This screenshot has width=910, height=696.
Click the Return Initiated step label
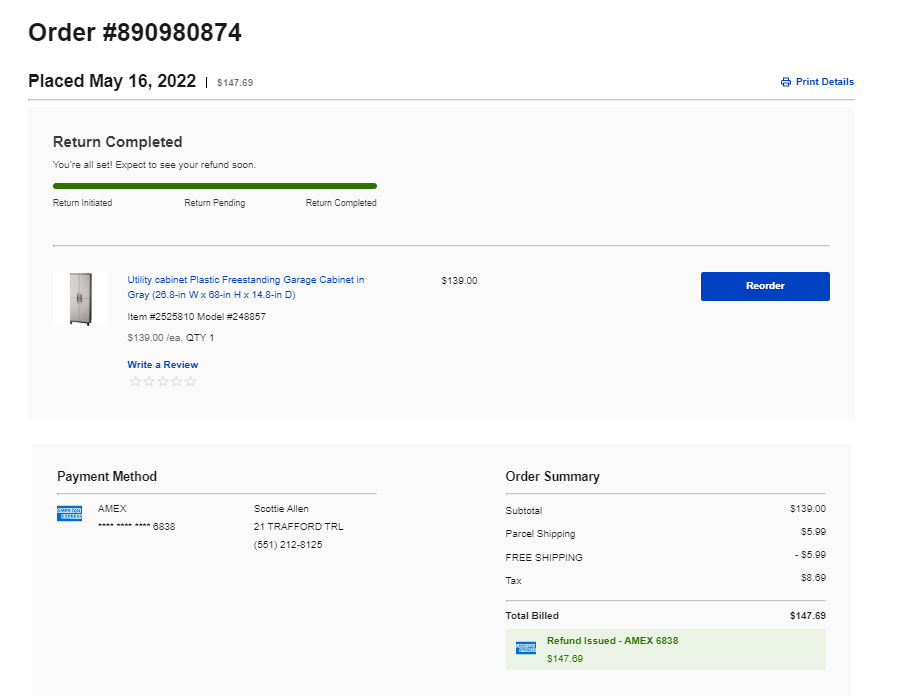pos(82,203)
